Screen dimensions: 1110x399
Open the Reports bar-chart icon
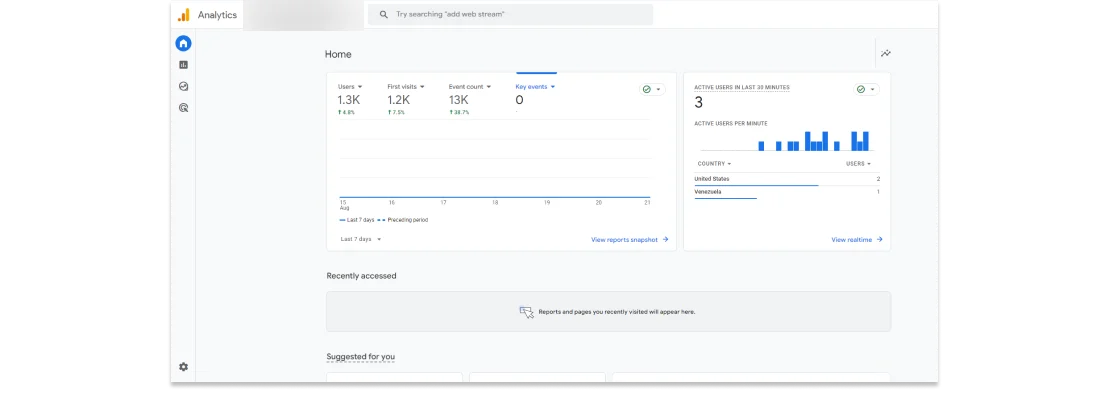[183, 65]
